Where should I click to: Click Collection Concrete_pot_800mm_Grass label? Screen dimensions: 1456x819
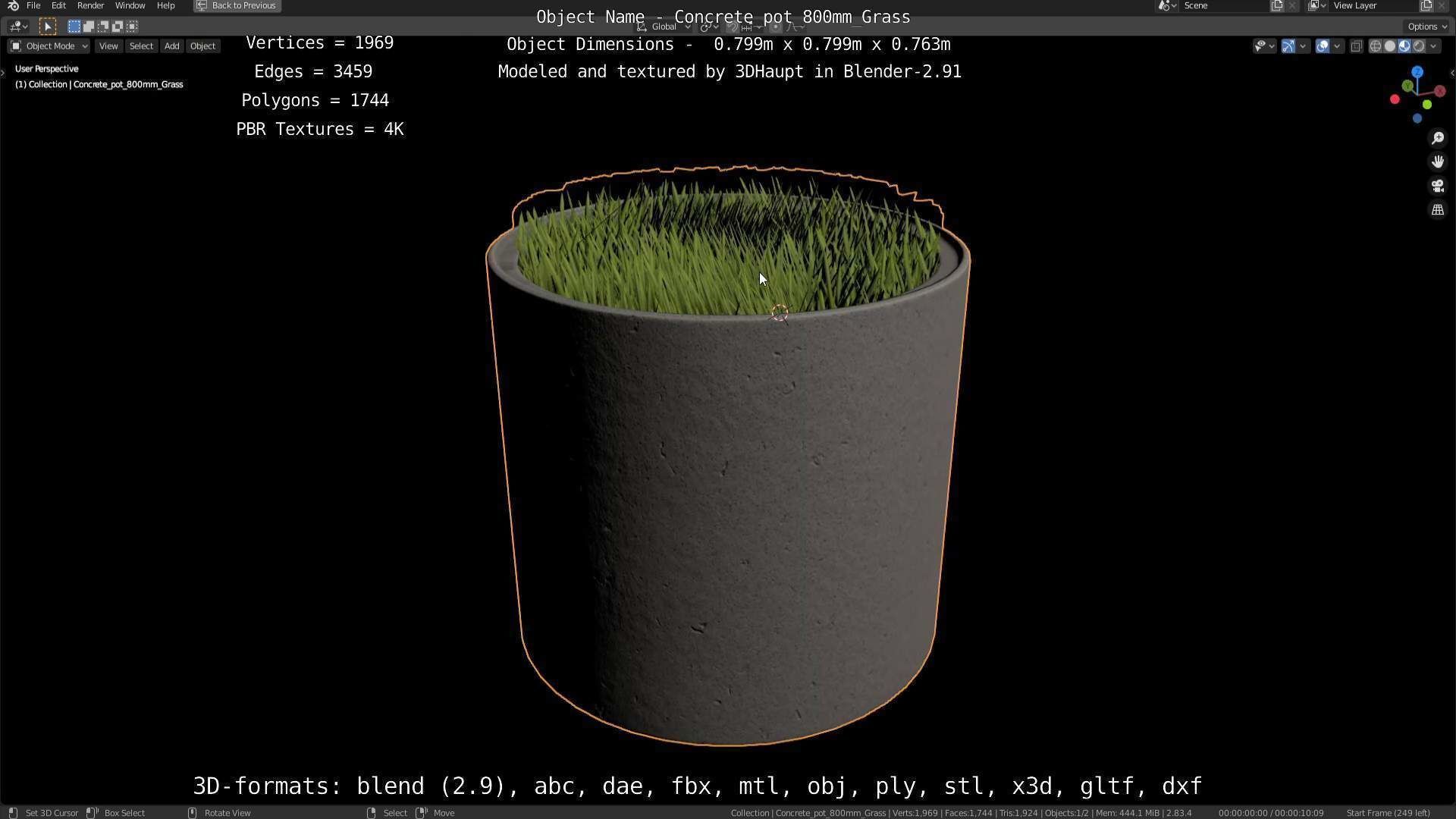coord(99,84)
